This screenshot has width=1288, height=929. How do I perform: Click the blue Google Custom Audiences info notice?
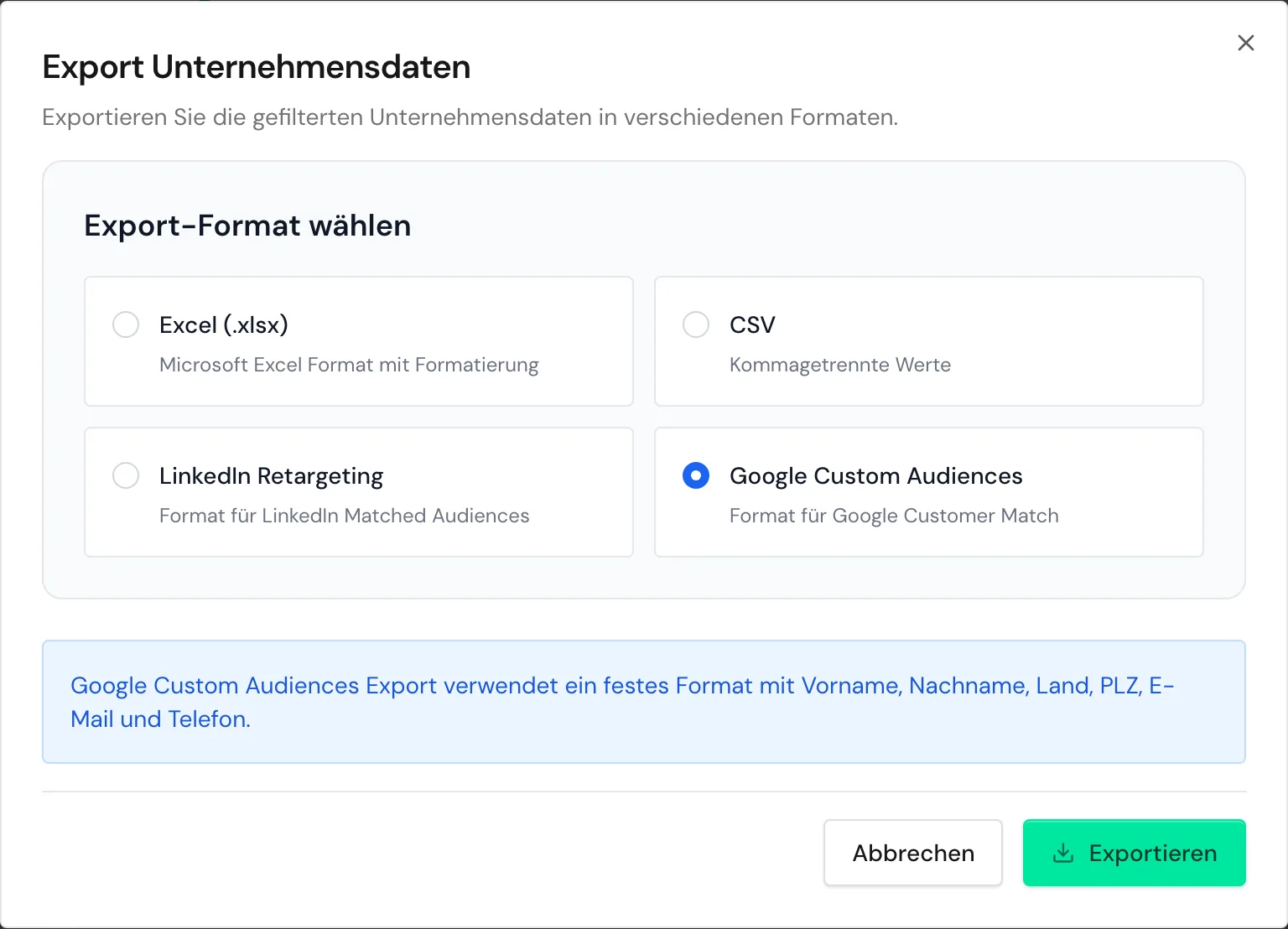click(x=644, y=702)
